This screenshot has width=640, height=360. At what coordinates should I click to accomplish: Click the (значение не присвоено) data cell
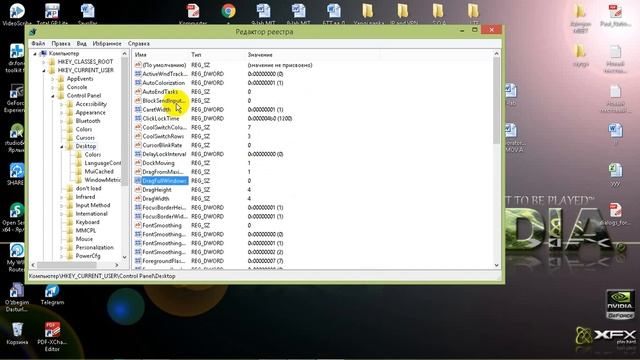pyautogui.click(x=280, y=65)
